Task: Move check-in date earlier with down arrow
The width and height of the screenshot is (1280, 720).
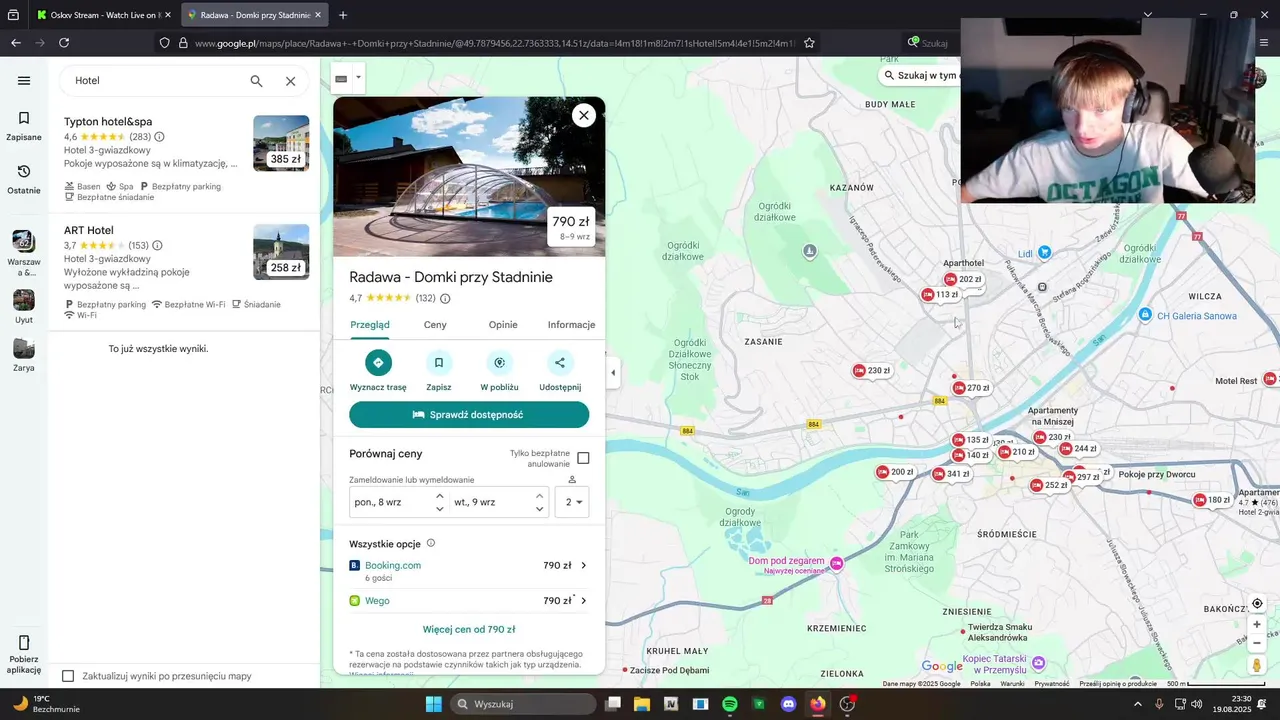Action: pos(439,509)
